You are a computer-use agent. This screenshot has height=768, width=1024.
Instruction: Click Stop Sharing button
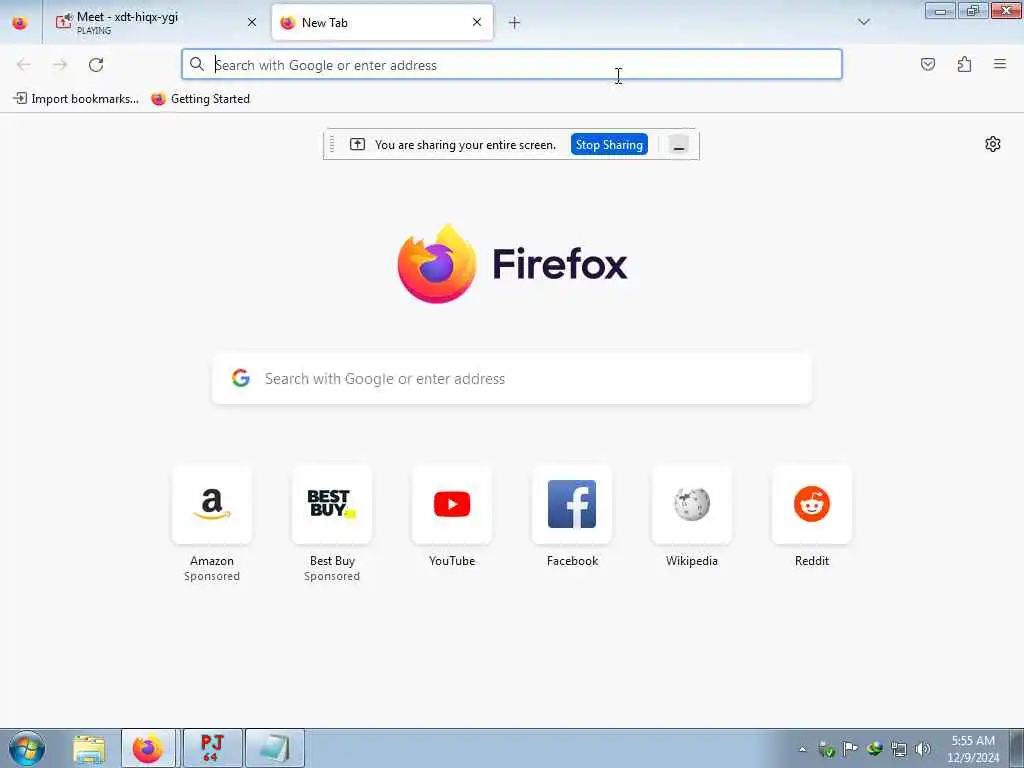609,145
